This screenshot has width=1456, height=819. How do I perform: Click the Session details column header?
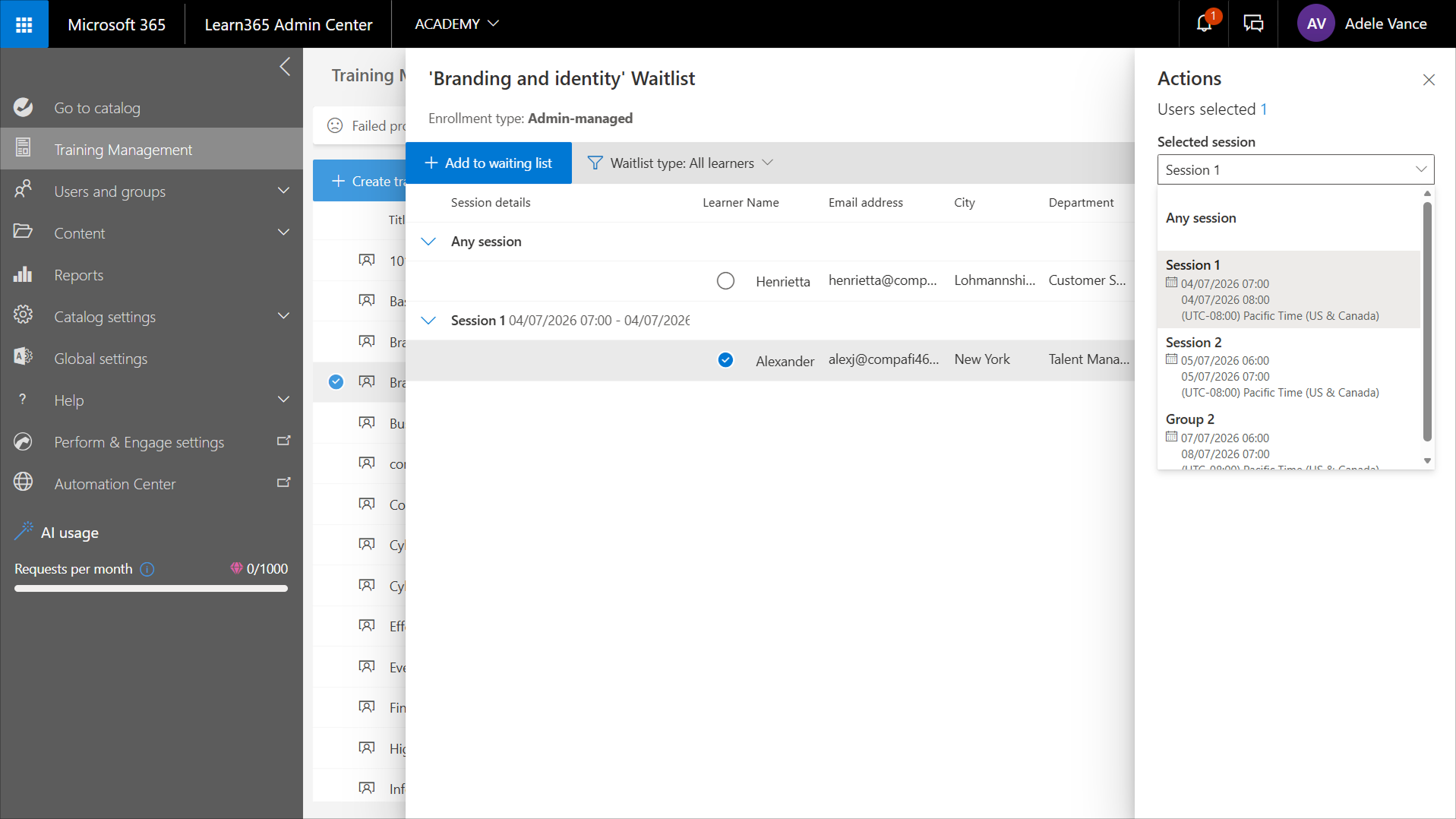point(491,203)
